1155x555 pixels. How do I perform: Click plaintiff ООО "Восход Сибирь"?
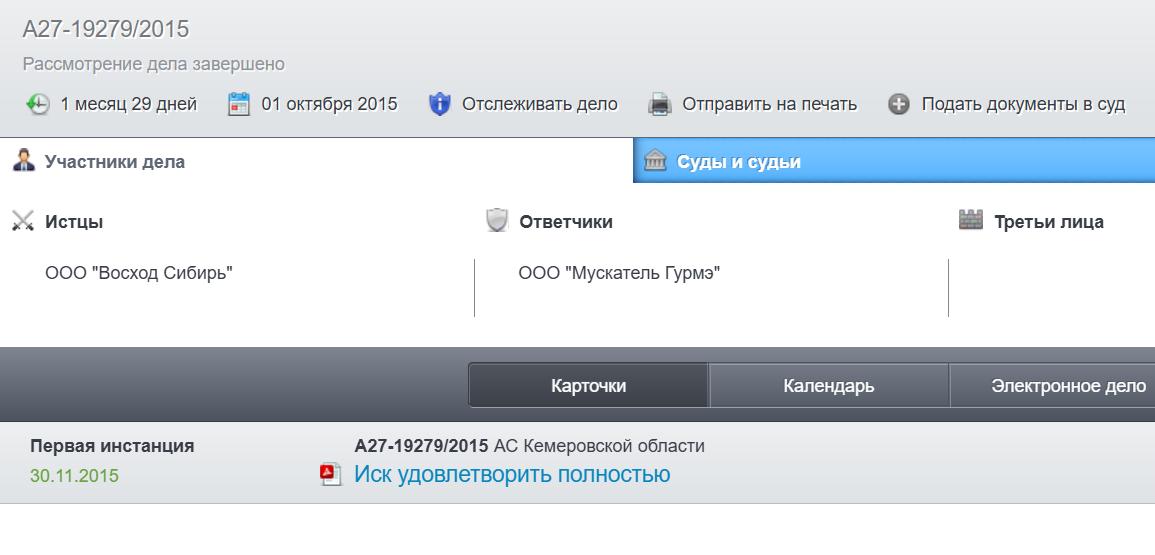(139, 273)
